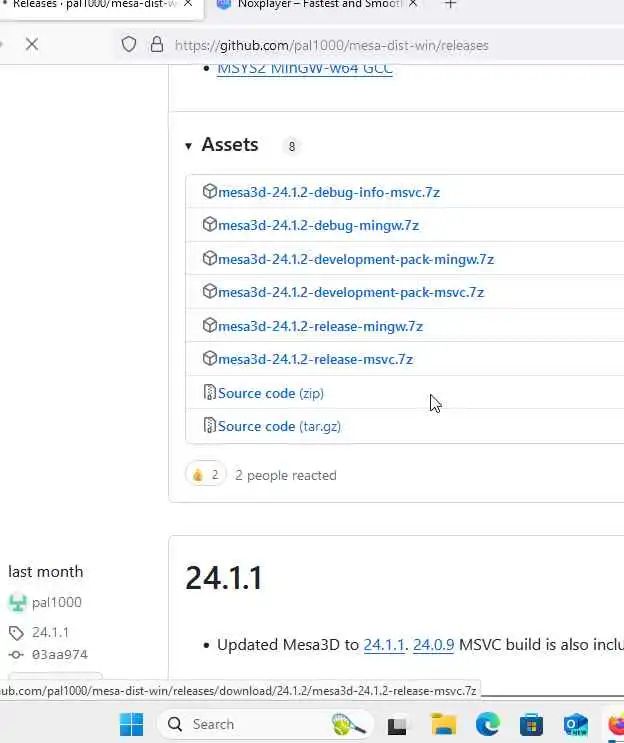Image resolution: width=624 pixels, height=743 pixels.
Task: Open Task View from taskbar
Action: tap(397, 725)
